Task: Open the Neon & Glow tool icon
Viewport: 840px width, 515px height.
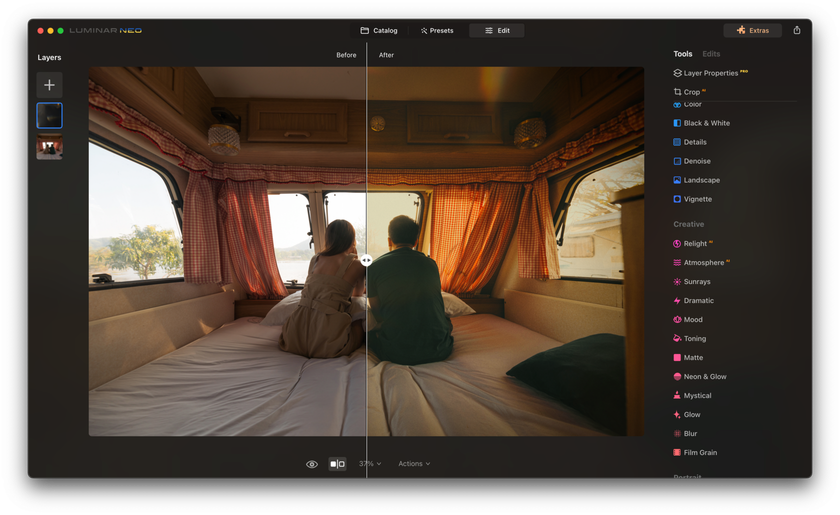Action: 677,376
